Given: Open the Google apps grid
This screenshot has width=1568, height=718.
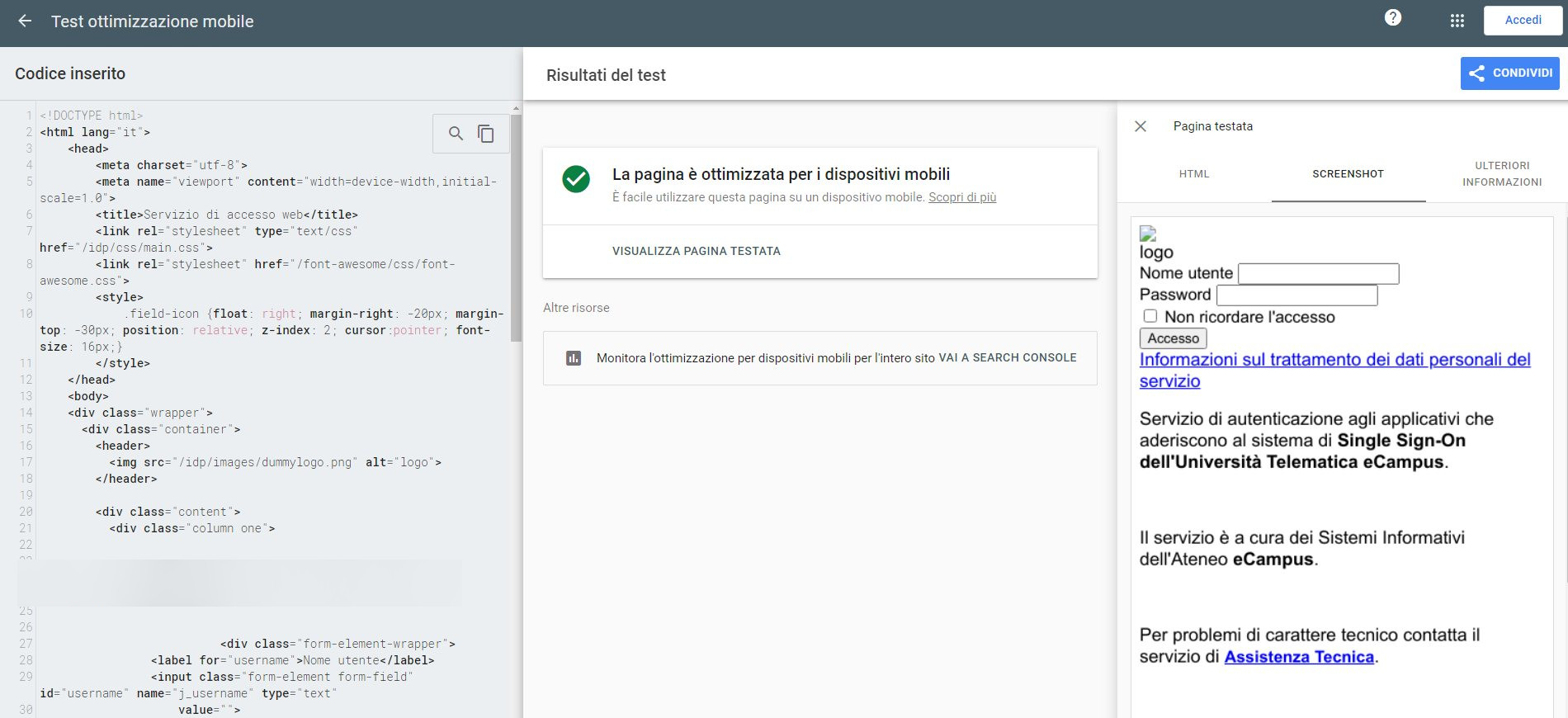Looking at the screenshot, I should pyautogui.click(x=1457, y=21).
